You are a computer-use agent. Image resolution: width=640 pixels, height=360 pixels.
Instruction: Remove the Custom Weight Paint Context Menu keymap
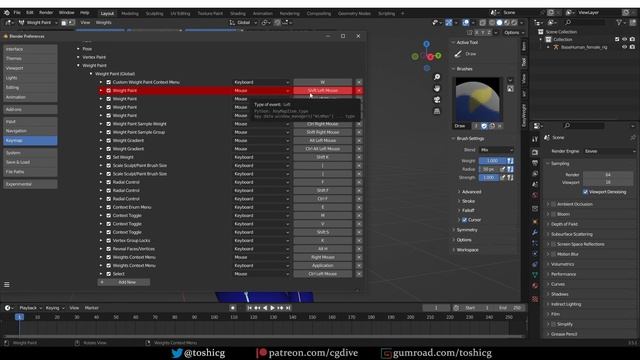tap(359, 82)
